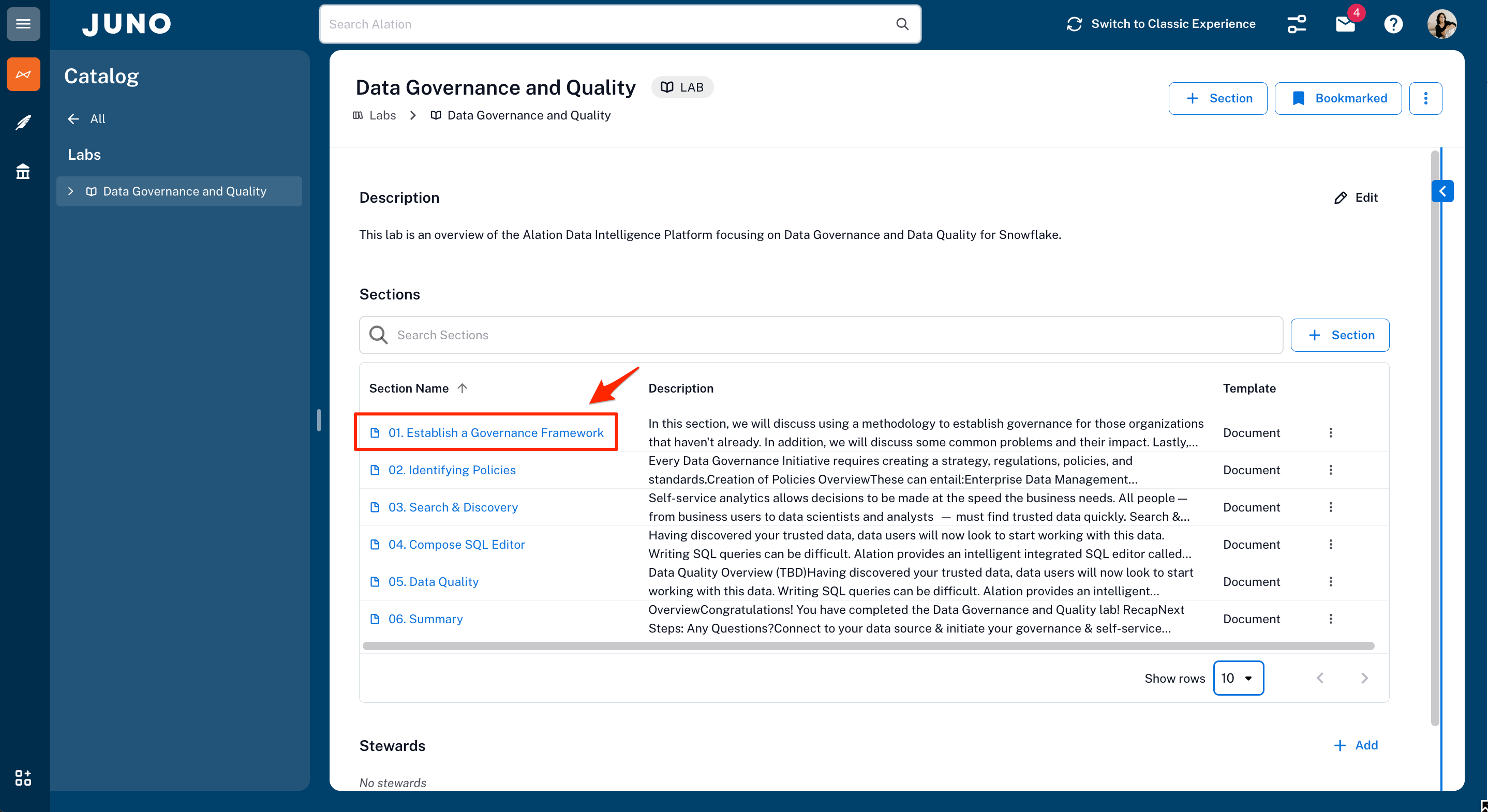This screenshot has width=1488, height=812.
Task: Toggle the Bookmarked button
Action: click(1338, 98)
